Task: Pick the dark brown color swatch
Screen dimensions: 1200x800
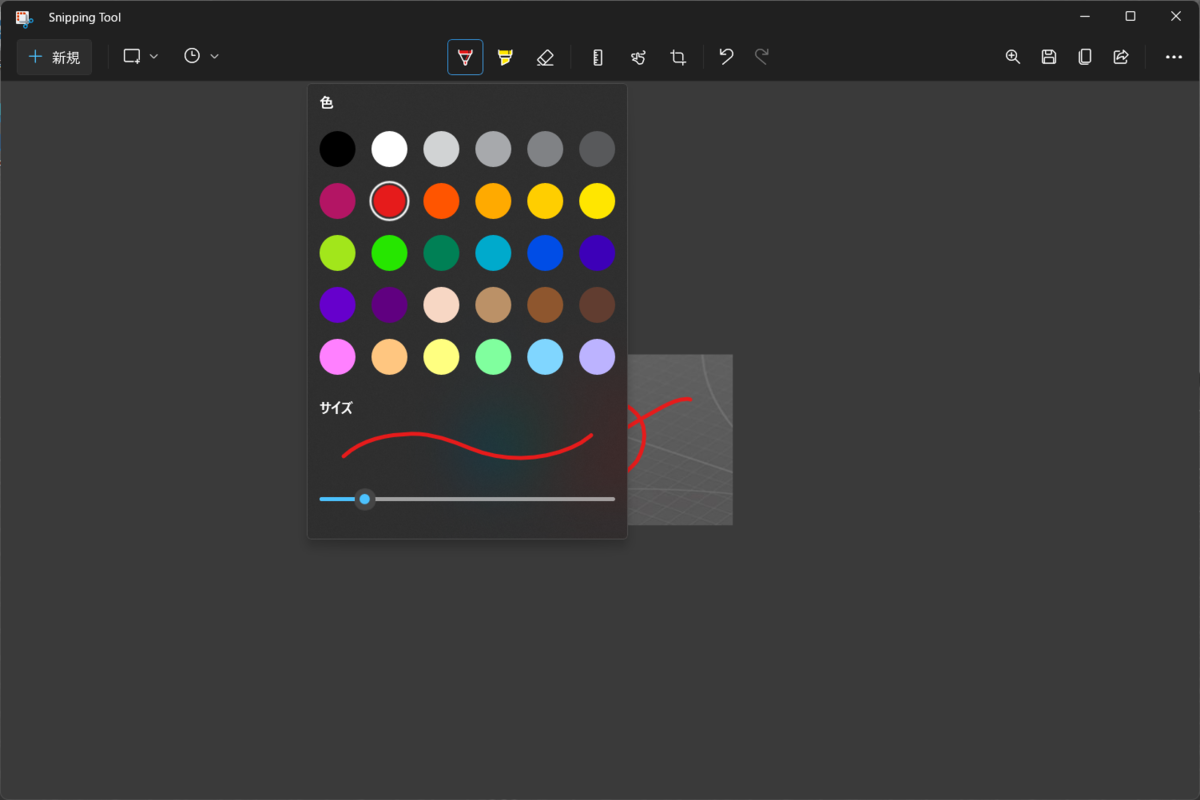Action: point(597,305)
